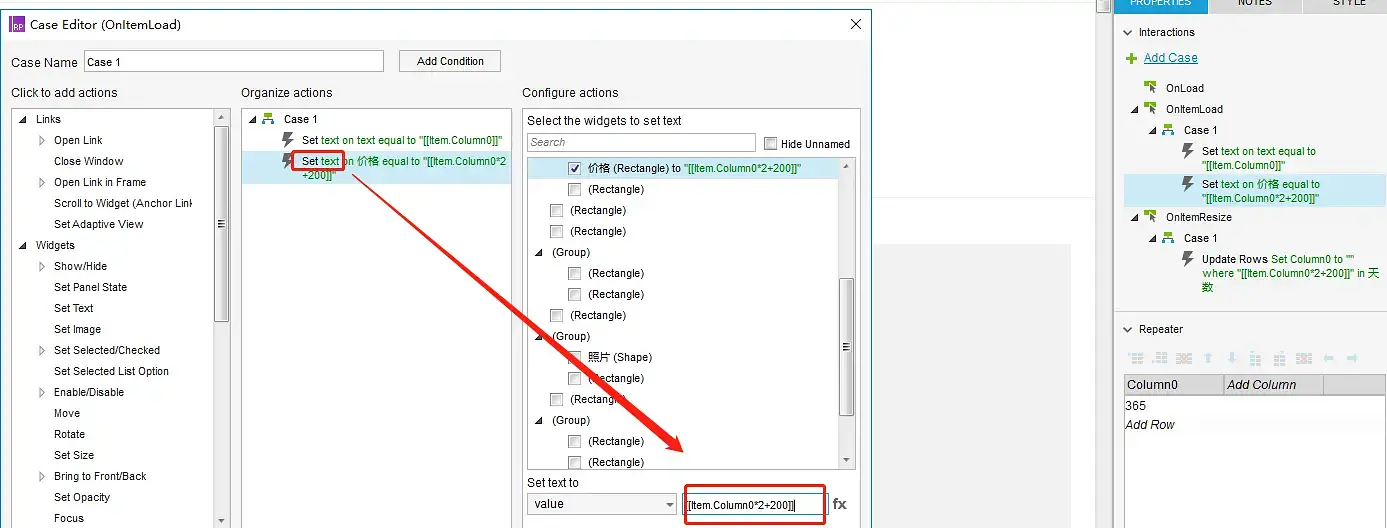Viewport: 1387px width, 528px height.
Task: Expand the Open Link action options
Action: coord(42,141)
